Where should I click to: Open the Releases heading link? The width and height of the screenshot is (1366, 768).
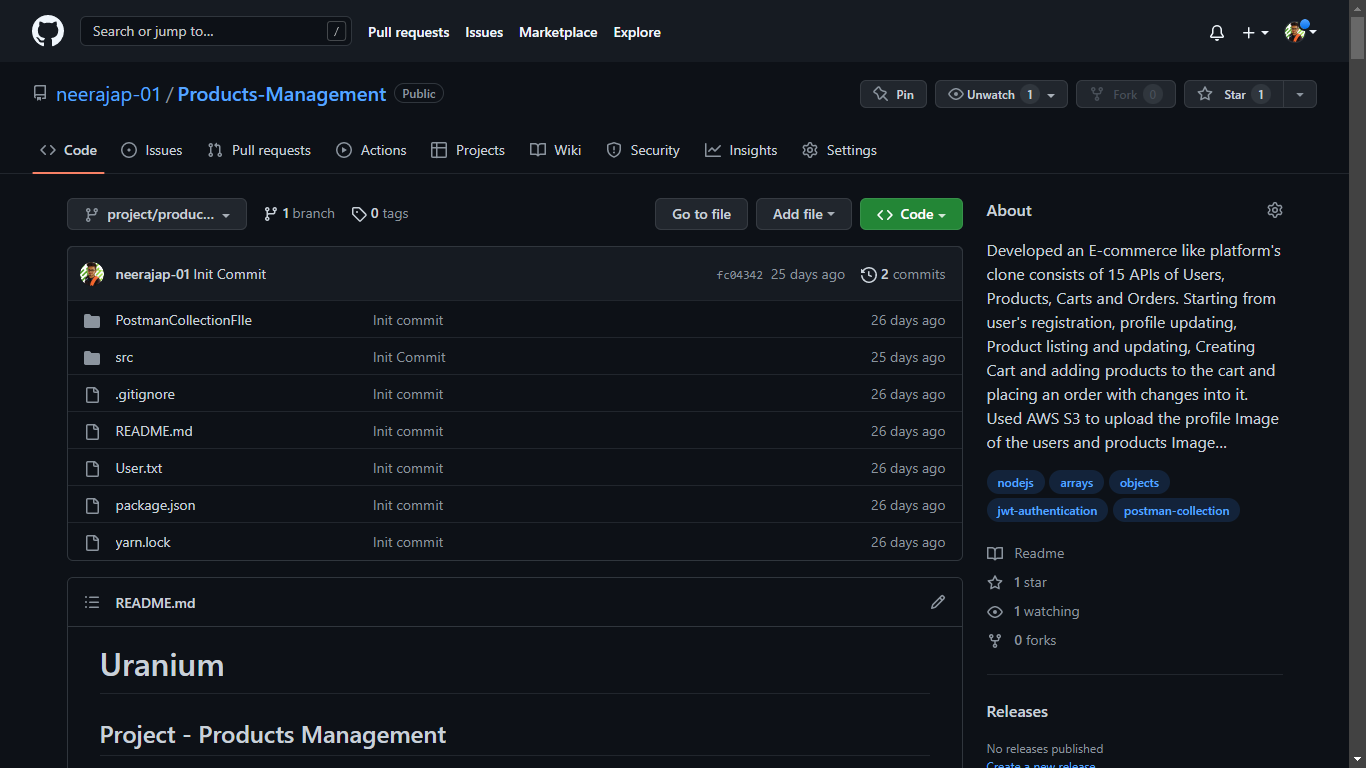(x=1017, y=711)
